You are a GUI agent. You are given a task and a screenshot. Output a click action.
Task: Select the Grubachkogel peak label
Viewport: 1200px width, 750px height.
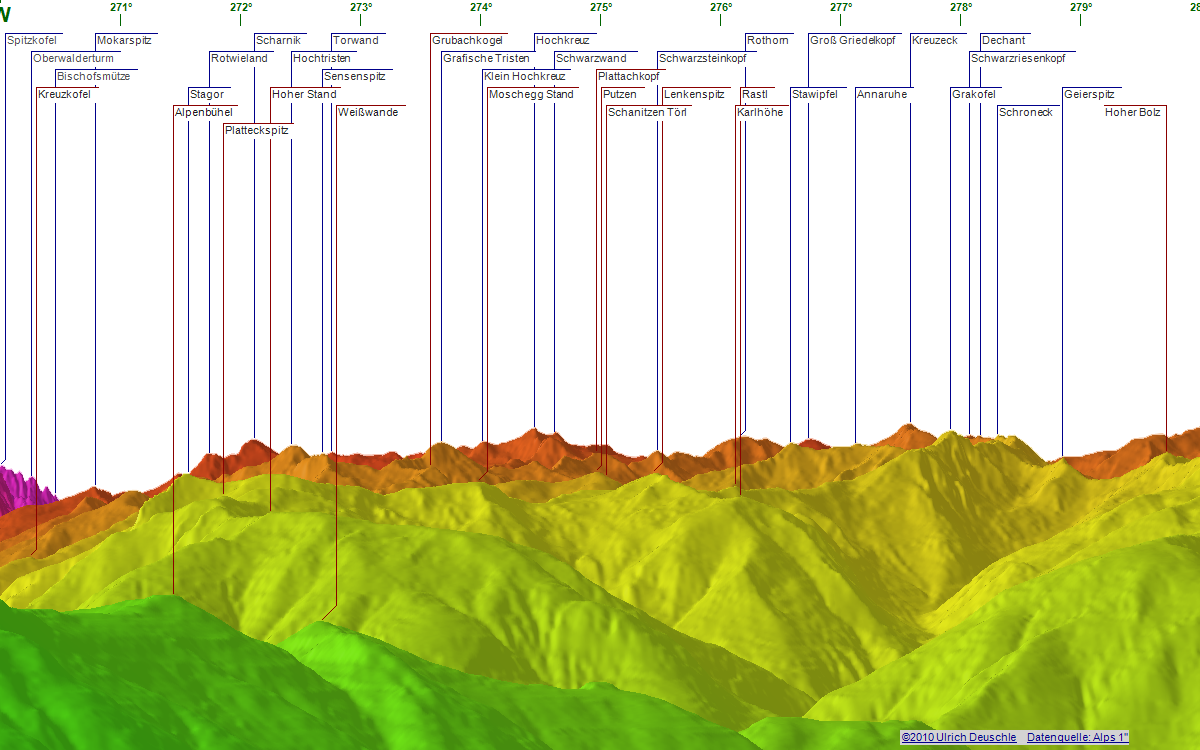coord(467,41)
